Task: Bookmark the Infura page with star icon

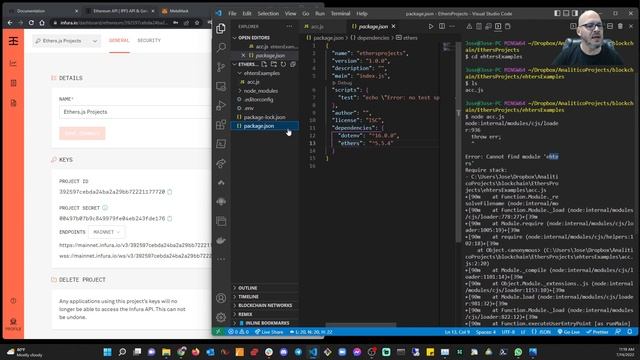Action: (x=197, y=23)
